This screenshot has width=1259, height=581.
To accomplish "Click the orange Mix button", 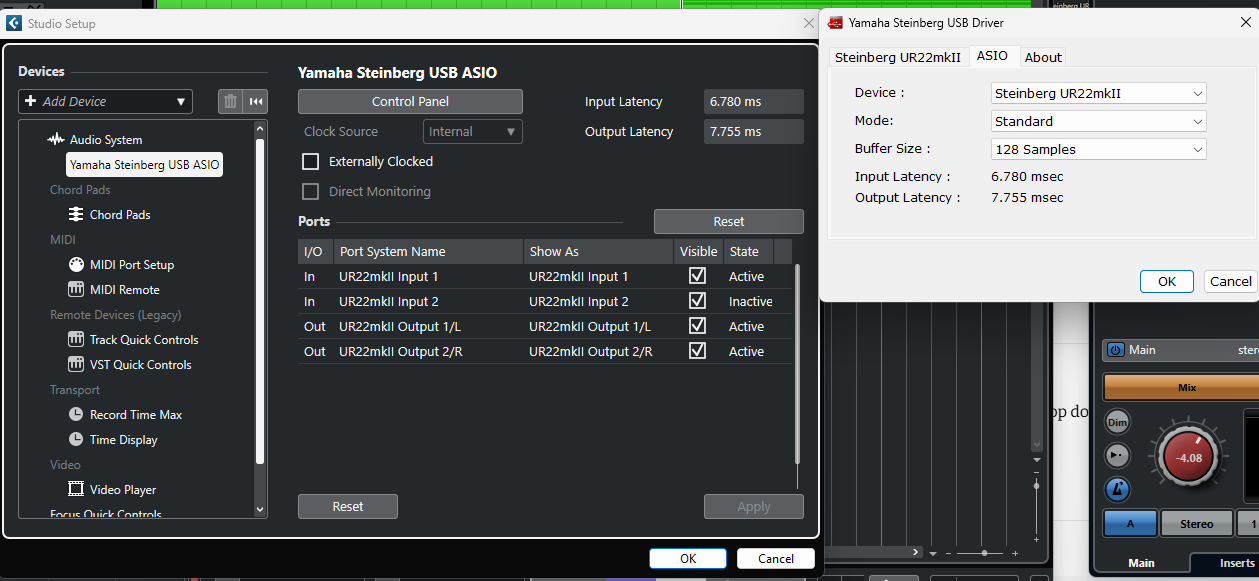I will pos(1182,387).
